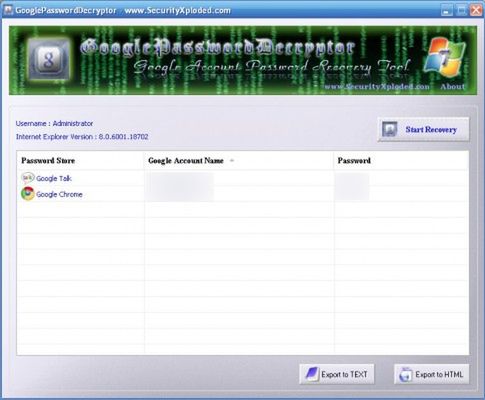The width and height of the screenshot is (485, 400).
Task: Click the Username : Administrator text
Action: [x=54, y=123]
